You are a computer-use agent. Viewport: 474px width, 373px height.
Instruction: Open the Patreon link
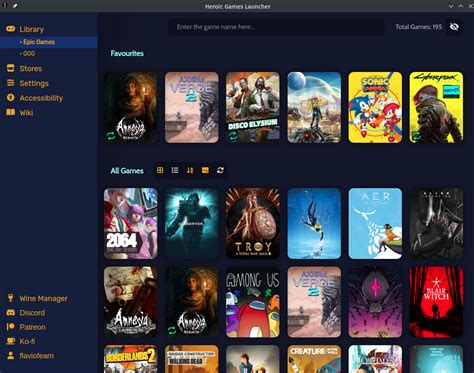point(32,327)
